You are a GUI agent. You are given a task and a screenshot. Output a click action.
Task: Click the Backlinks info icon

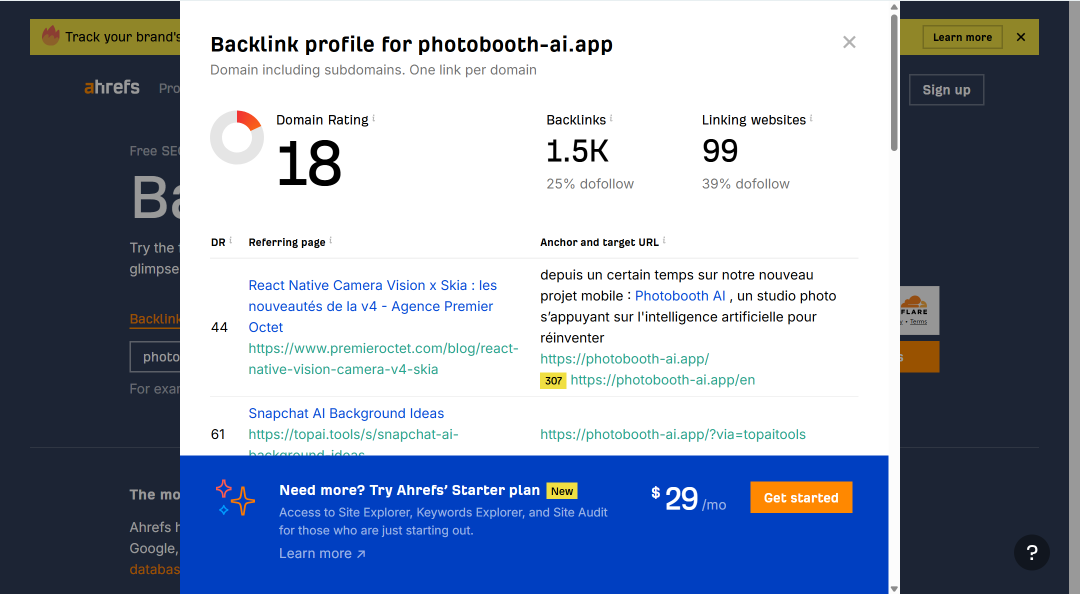(611, 119)
